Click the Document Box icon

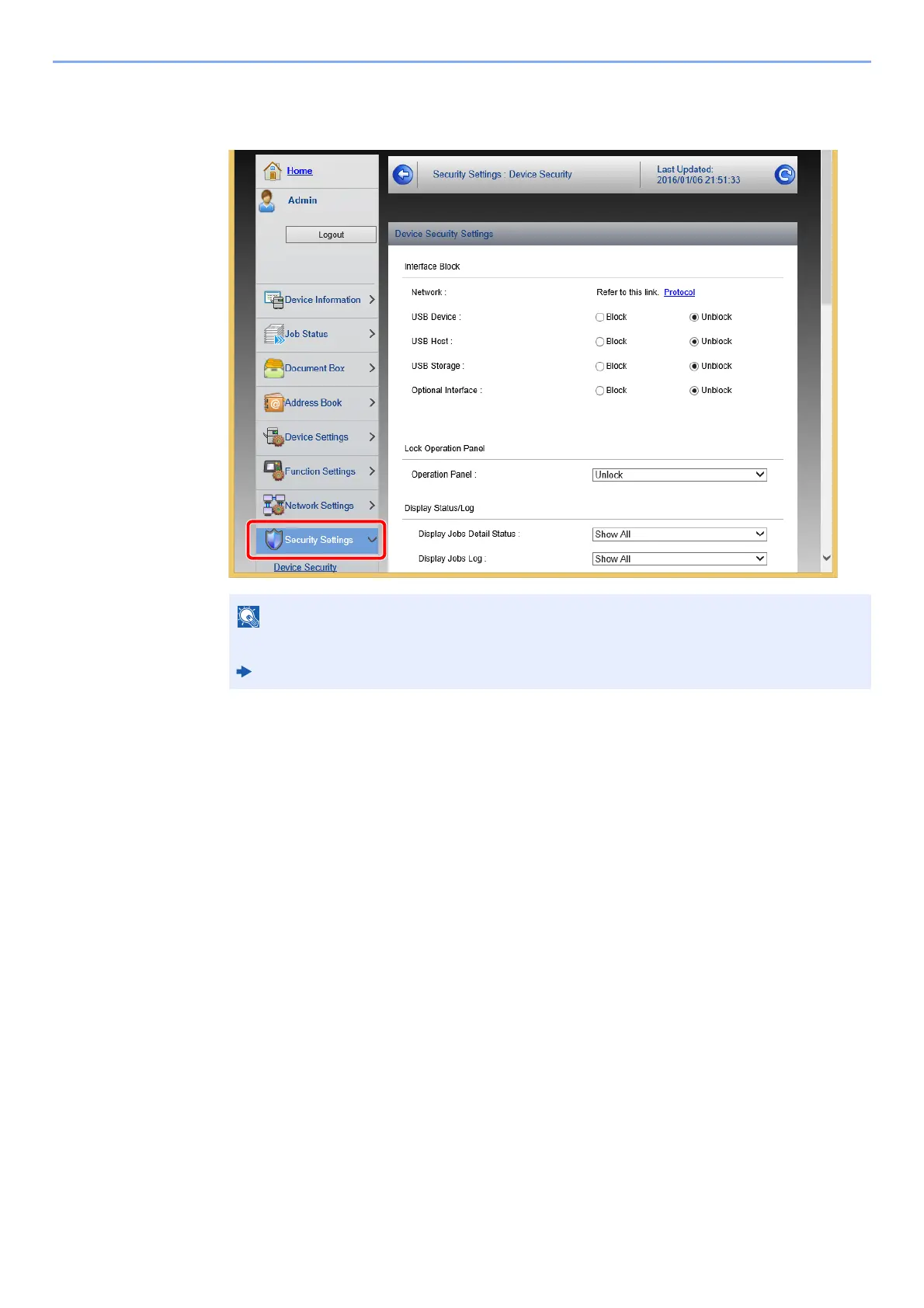coord(273,368)
